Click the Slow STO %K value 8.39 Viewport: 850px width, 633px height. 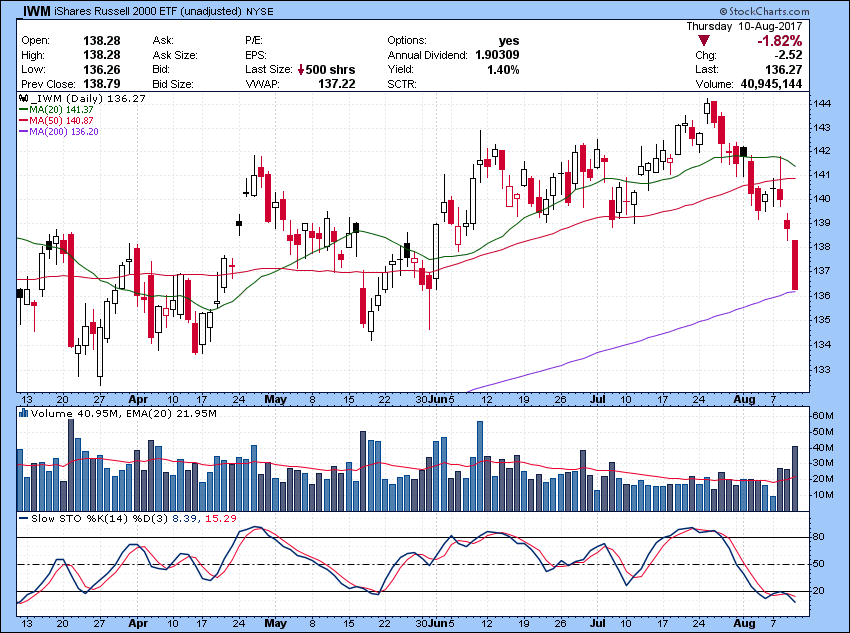184,518
